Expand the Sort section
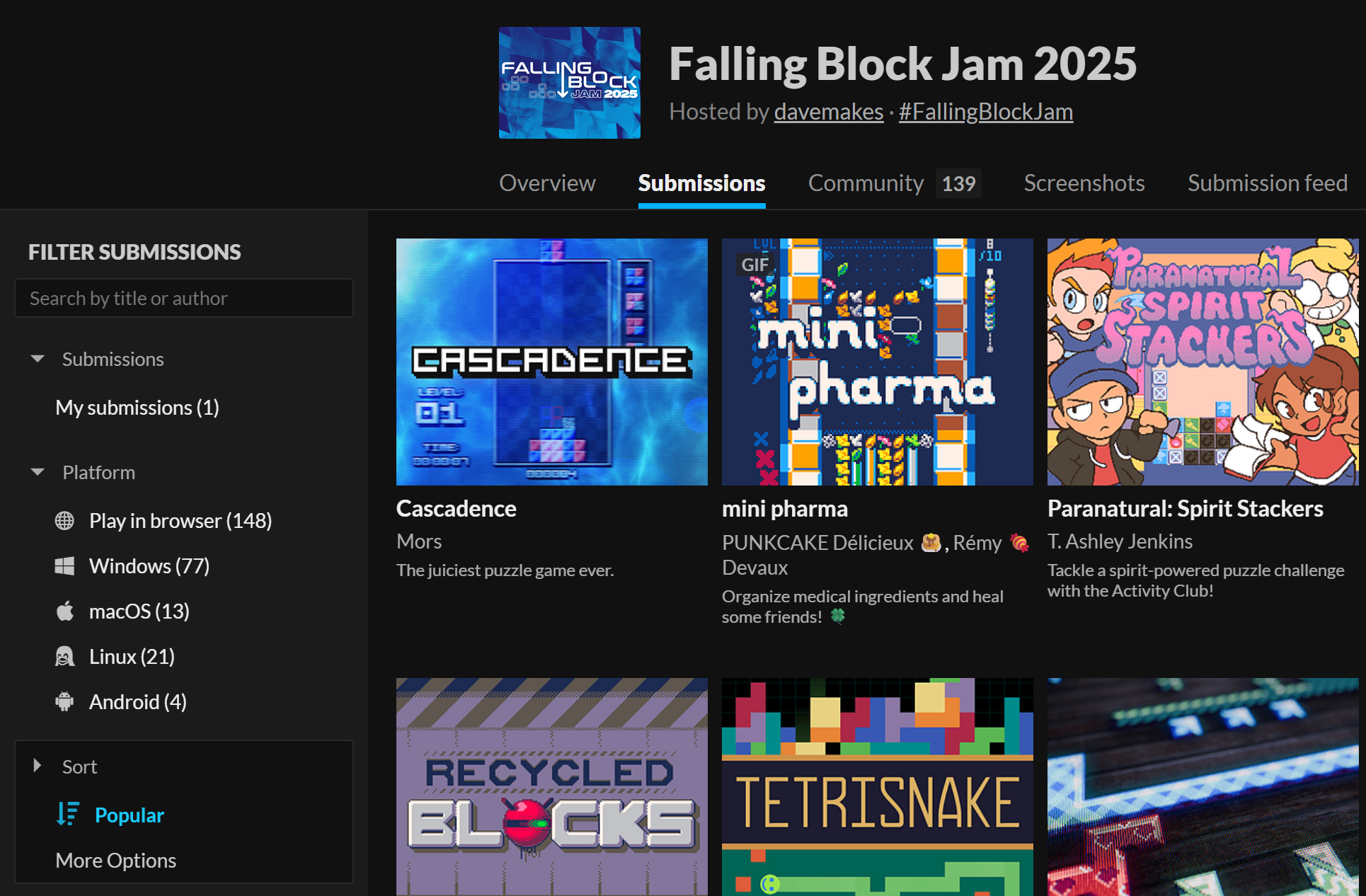 [38, 766]
